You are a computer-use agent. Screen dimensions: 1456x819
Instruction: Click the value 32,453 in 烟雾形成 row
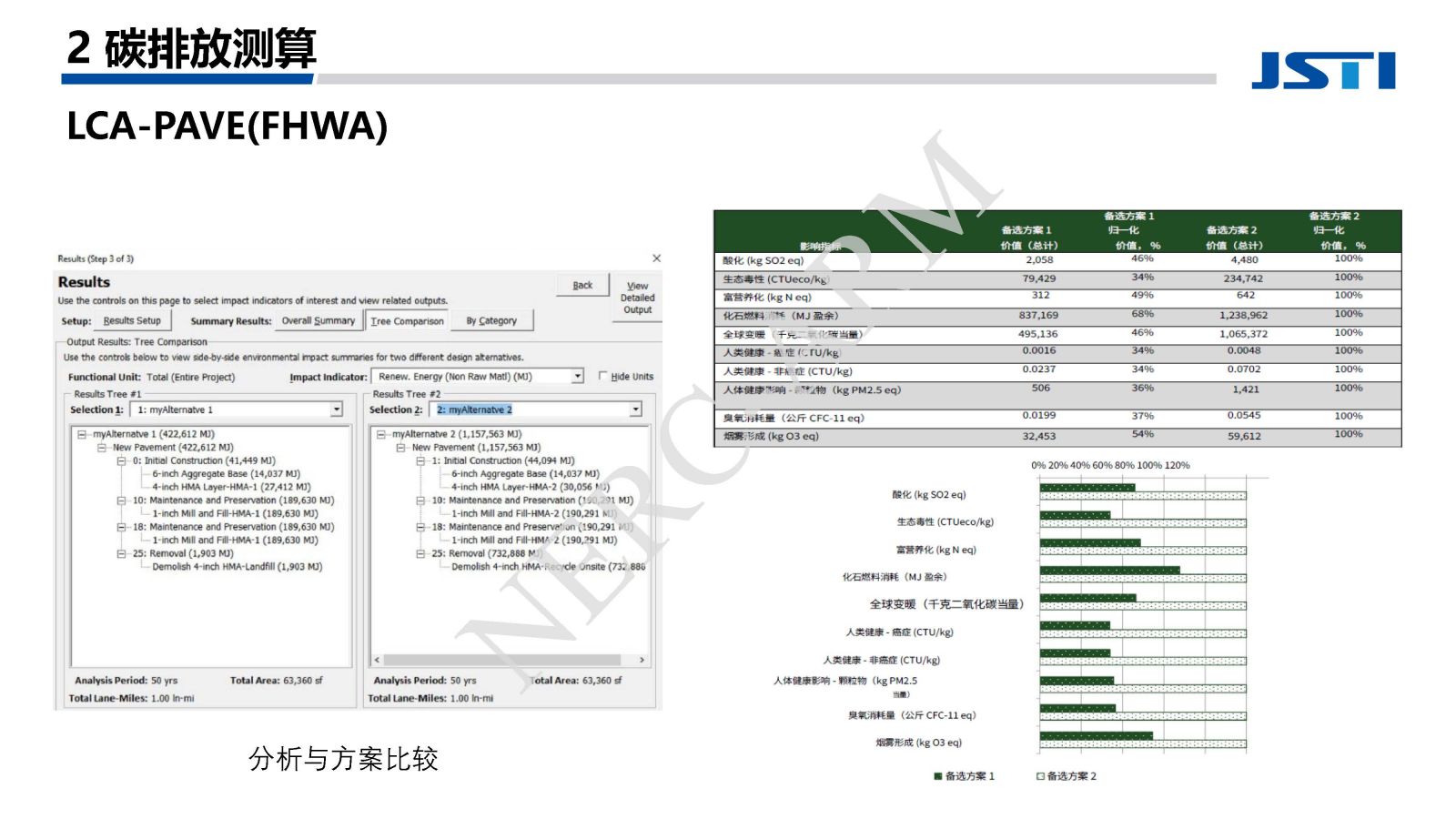[1039, 436]
